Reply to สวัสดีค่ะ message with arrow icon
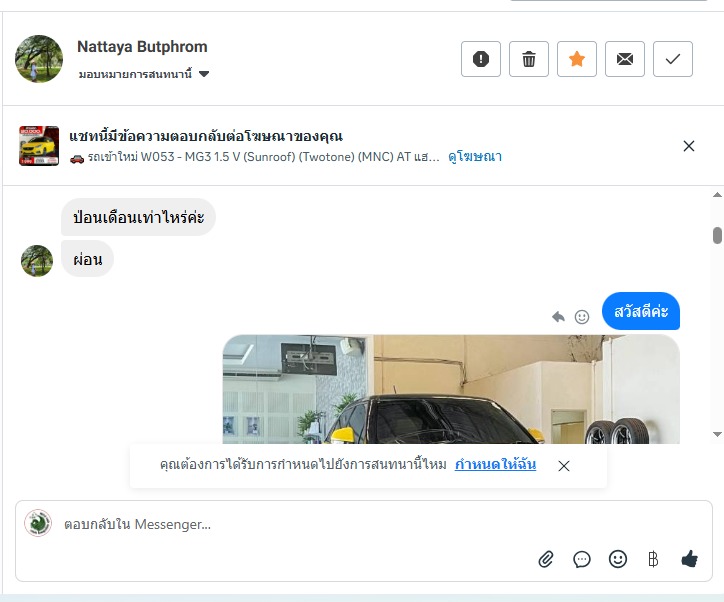724x602 pixels. 558,317
